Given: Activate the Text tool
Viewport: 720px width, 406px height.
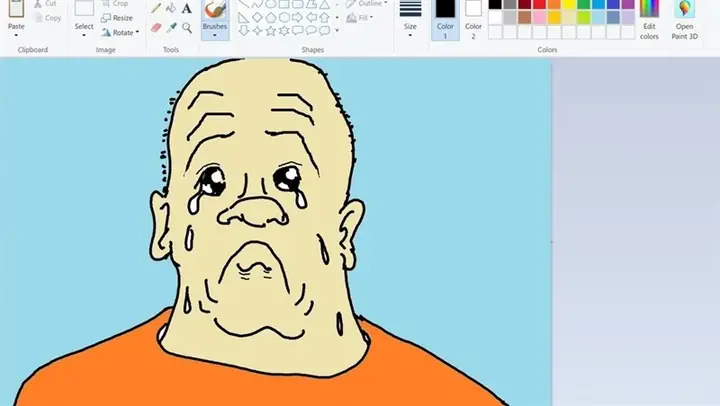Looking at the screenshot, I should point(186,8).
